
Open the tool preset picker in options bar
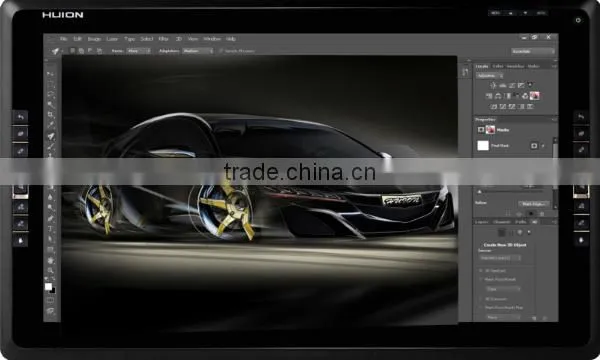(57, 51)
